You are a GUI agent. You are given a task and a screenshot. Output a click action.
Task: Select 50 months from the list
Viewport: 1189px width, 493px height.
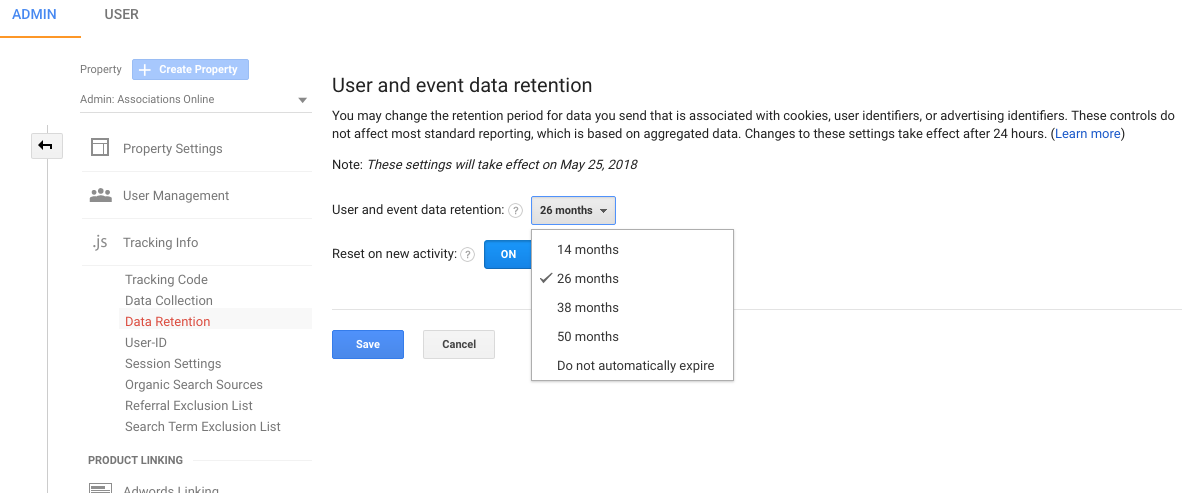[588, 337]
